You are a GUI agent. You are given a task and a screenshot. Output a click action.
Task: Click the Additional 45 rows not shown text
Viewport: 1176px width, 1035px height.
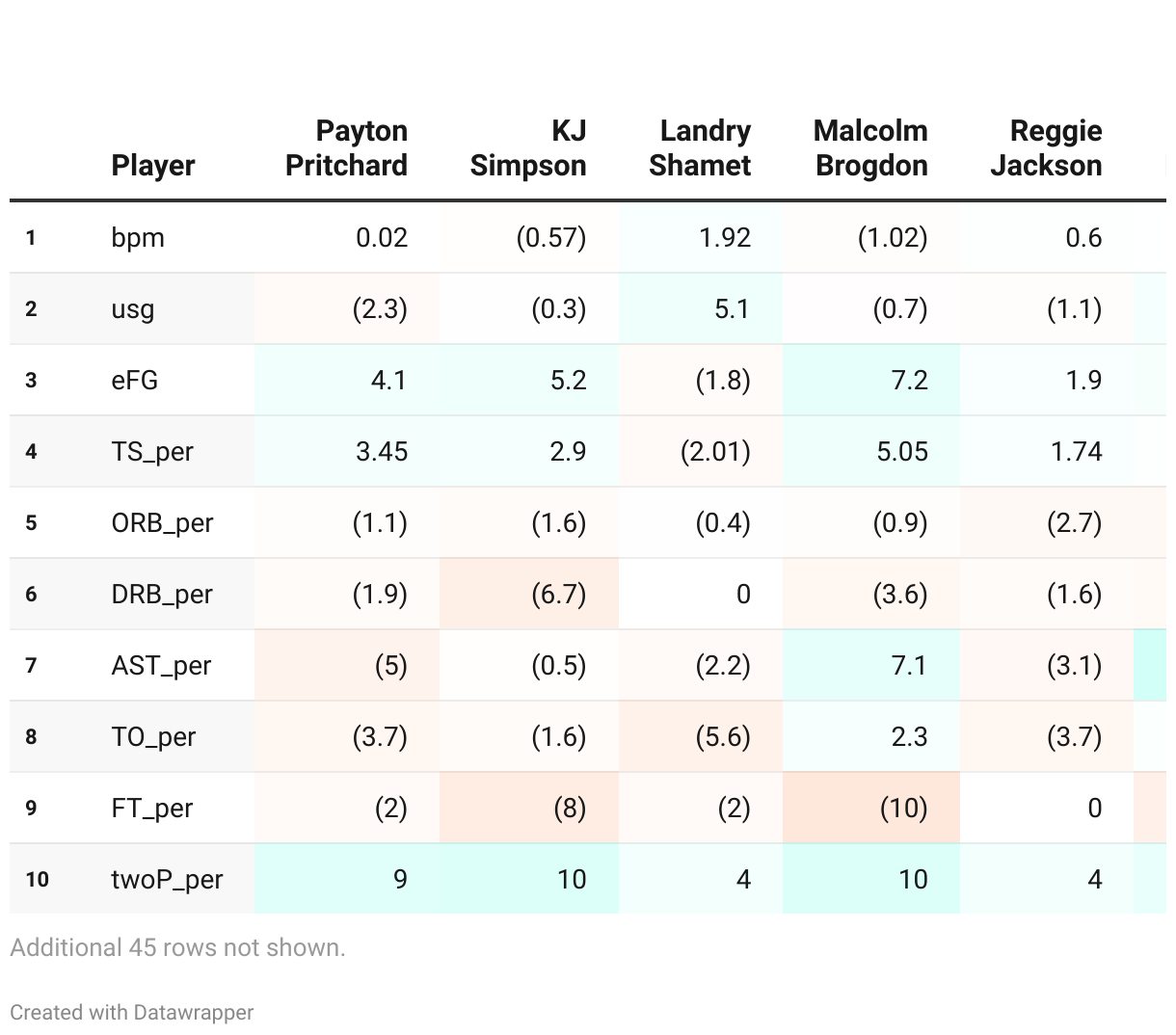coord(177,947)
